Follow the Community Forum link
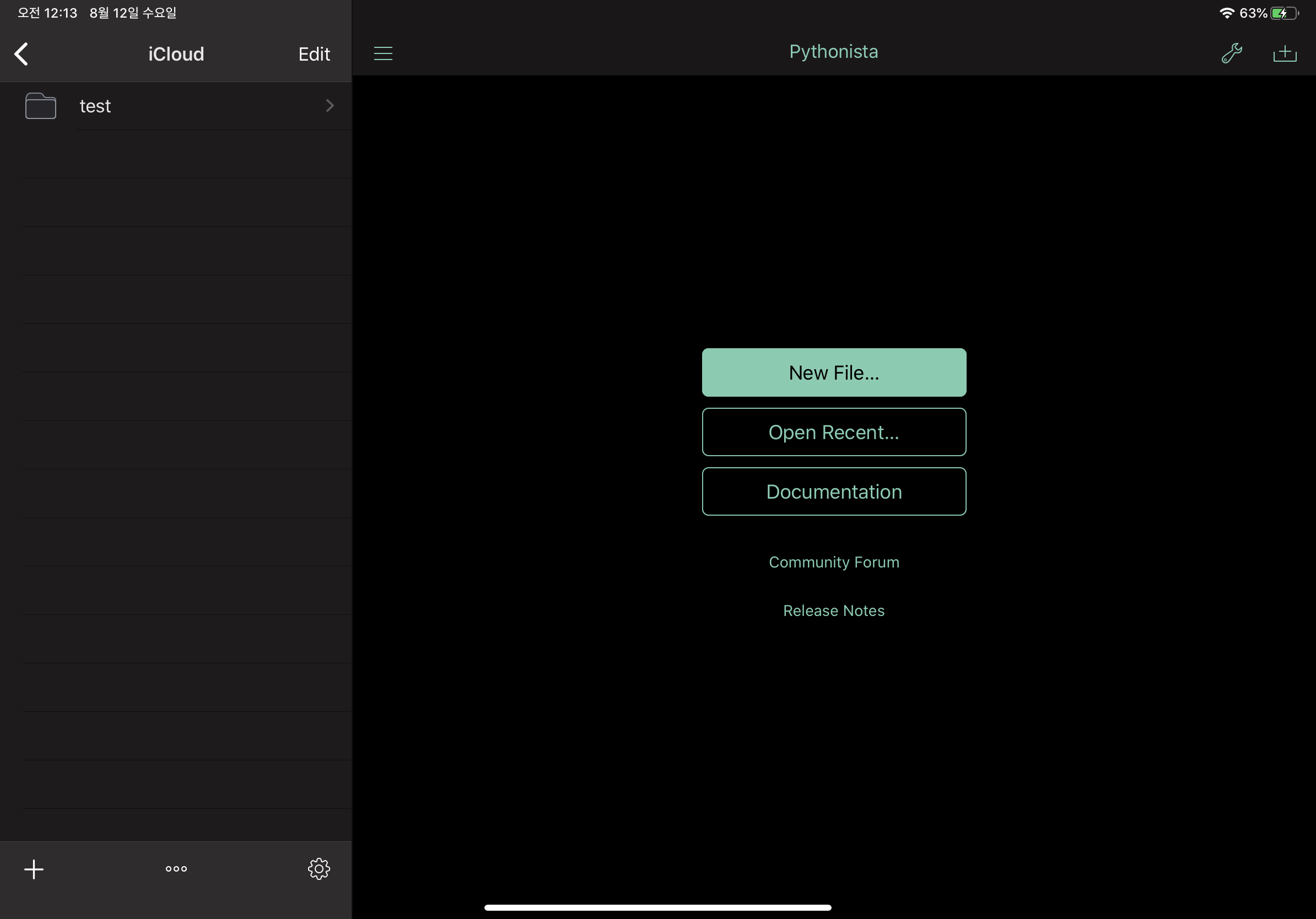This screenshot has height=919, width=1316. 833,562
